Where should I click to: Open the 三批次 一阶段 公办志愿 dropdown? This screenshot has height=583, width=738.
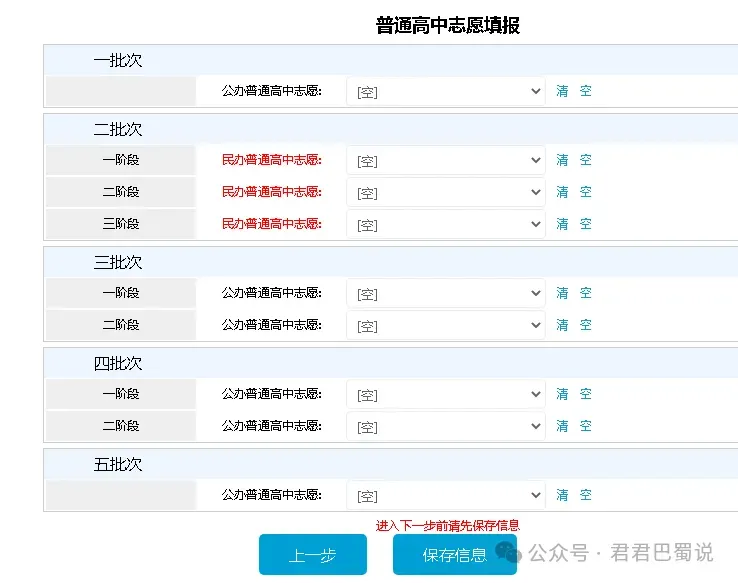pos(446,294)
